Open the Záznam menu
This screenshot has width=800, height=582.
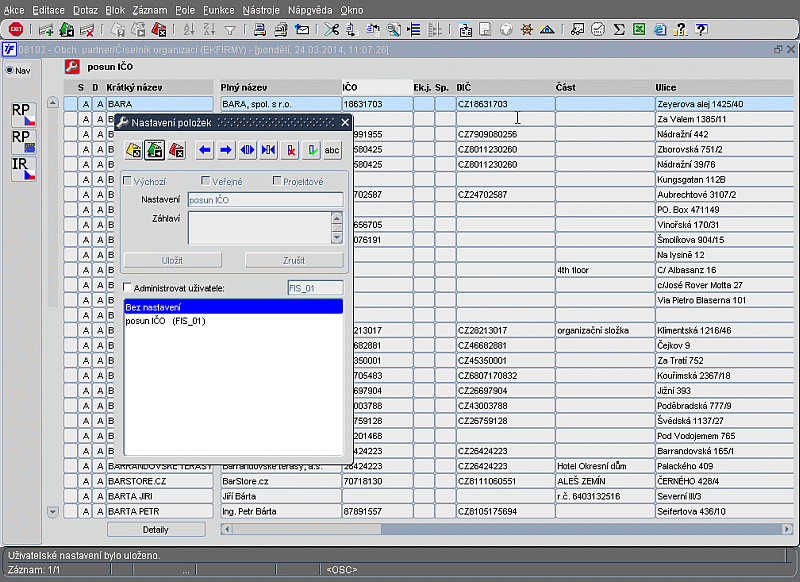click(x=149, y=10)
